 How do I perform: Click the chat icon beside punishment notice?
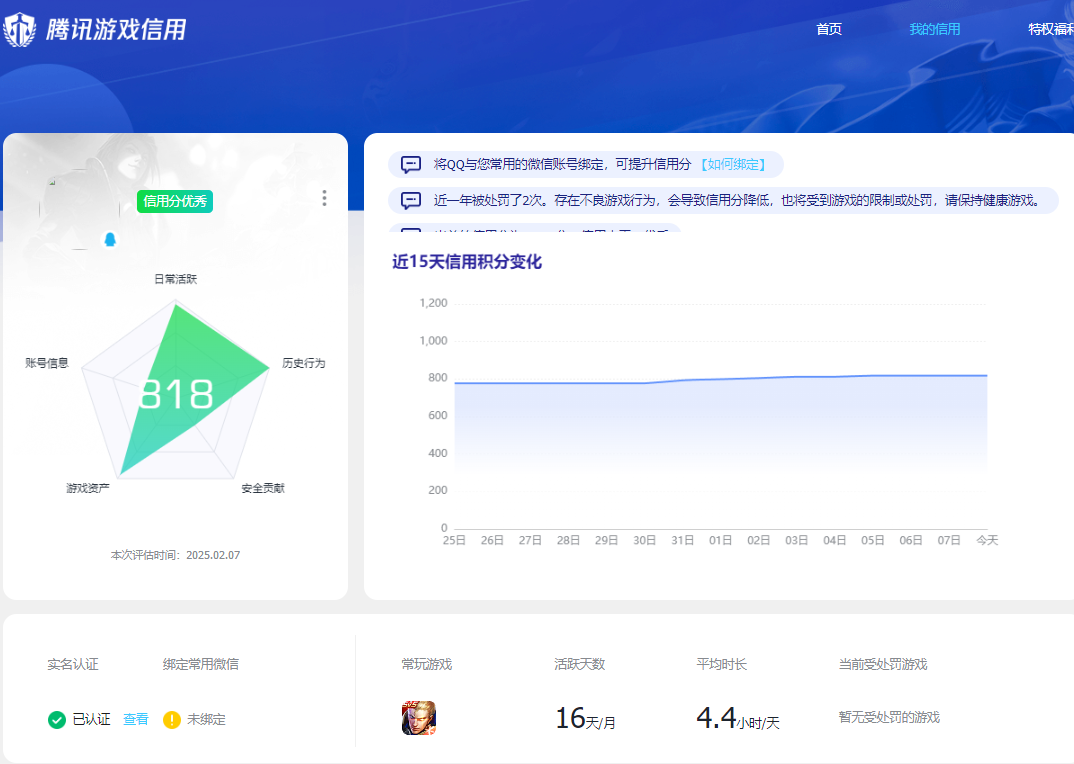[x=411, y=200]
